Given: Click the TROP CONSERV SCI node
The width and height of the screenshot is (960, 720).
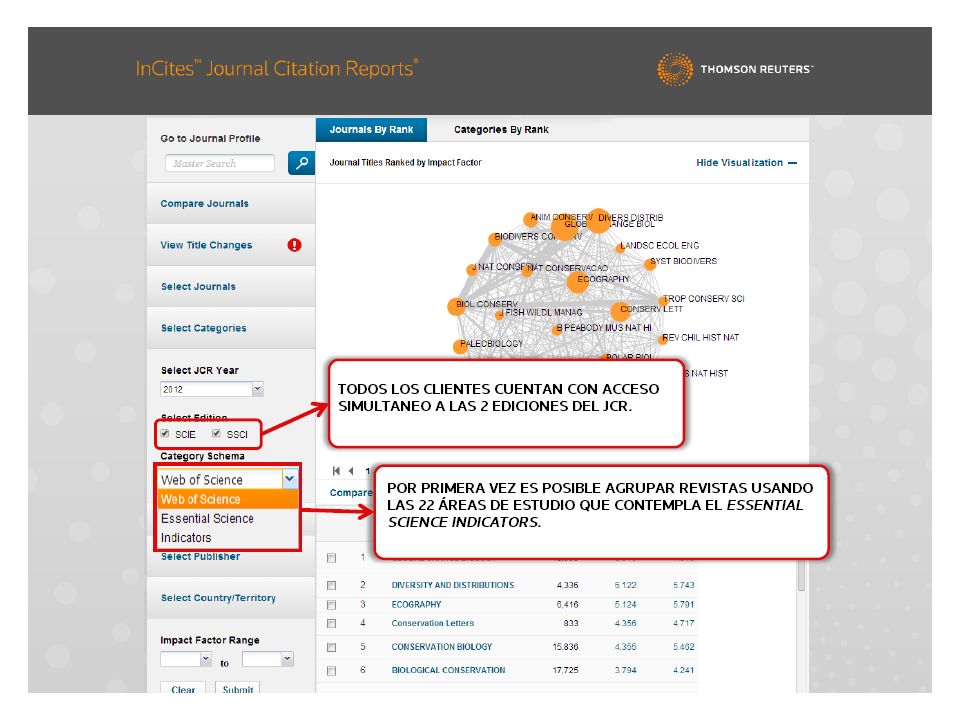Looking at the screenshot, I should [663, 301].
